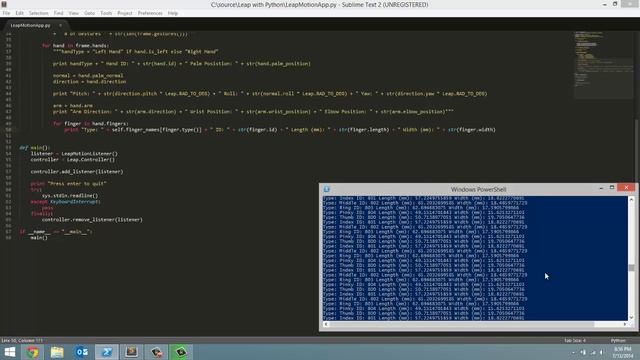Open the Preferences menu
This screenshot has height=360, width=640.
tap(150, 13)
